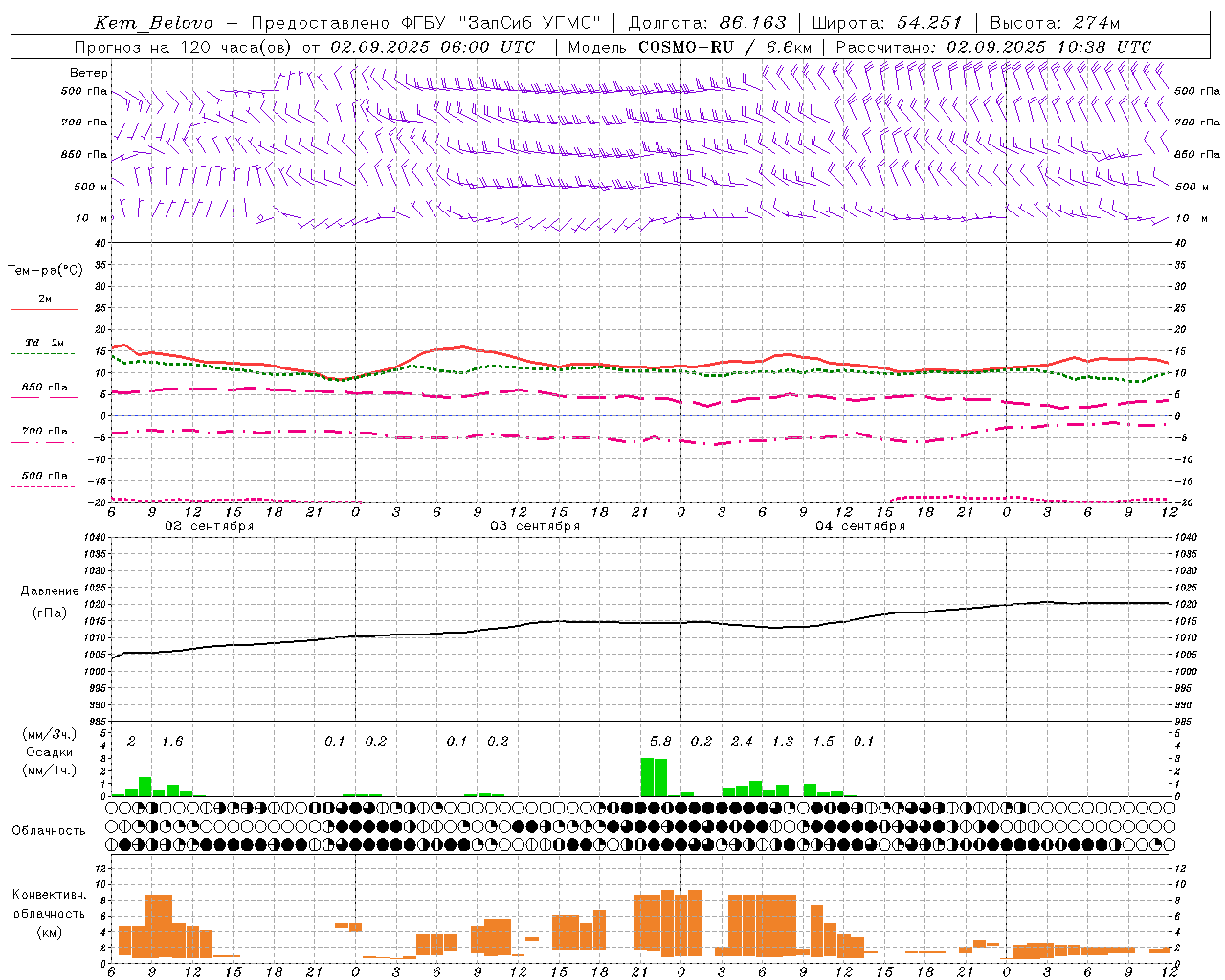Viewport: 1225px width, 980px height.
Task: Click the 'Предоставлено ФГБУ "ЗапСиб УГМС"' text
Action: 426,24
